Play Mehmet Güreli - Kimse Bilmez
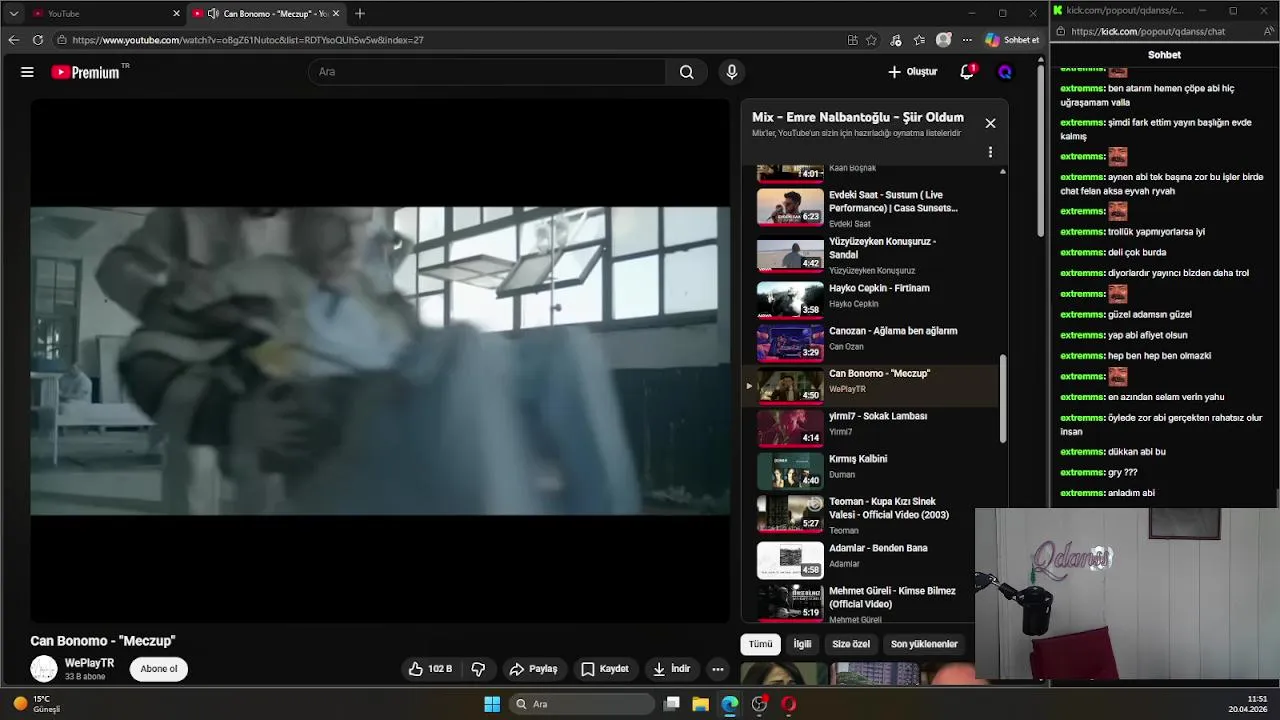The height and width of the screenshot is (720, 1280). 870,604
